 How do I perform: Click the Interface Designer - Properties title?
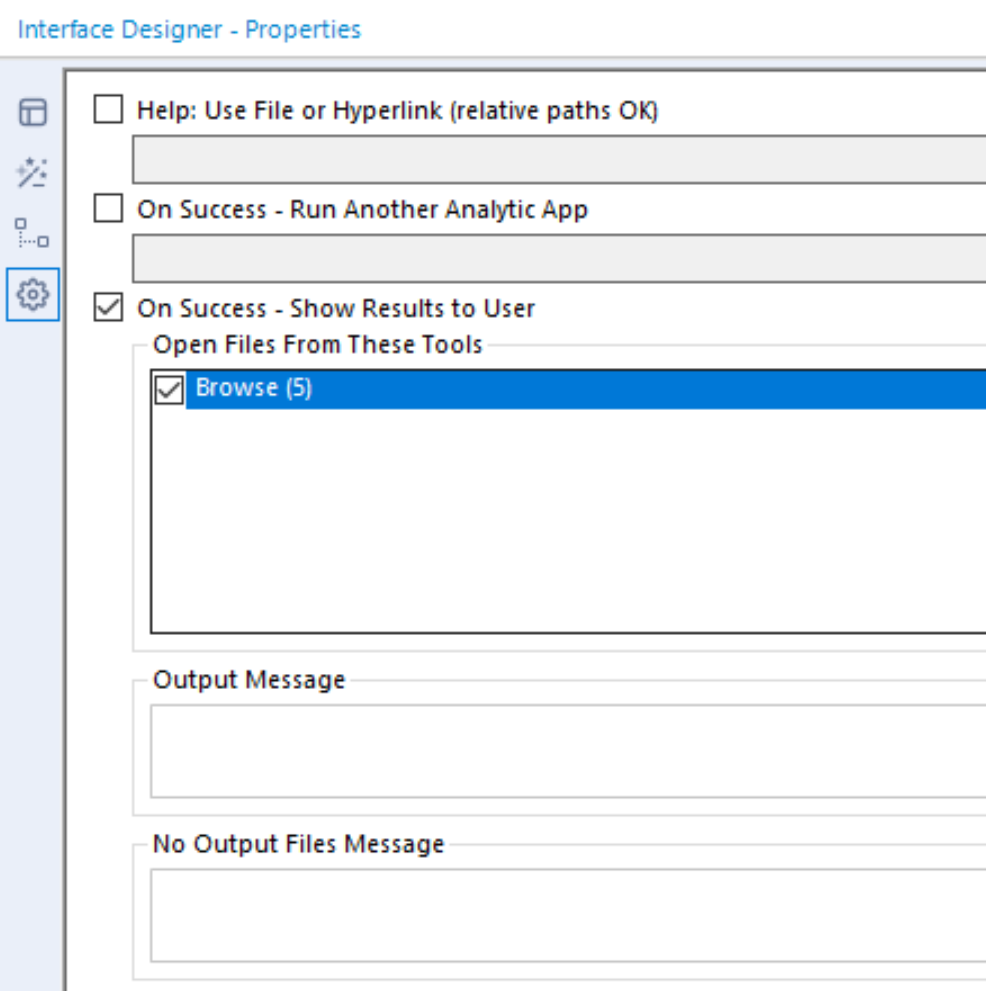[x=189, y=29]
